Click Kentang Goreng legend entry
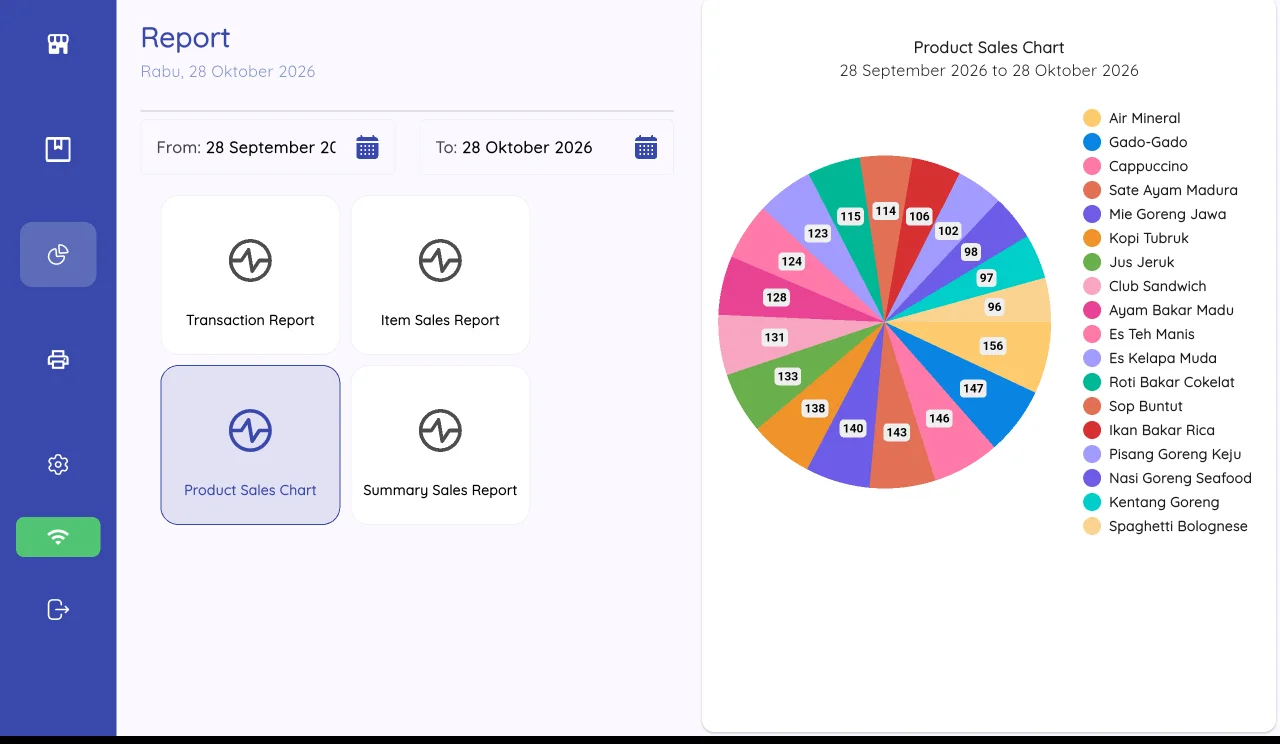 1151,502
